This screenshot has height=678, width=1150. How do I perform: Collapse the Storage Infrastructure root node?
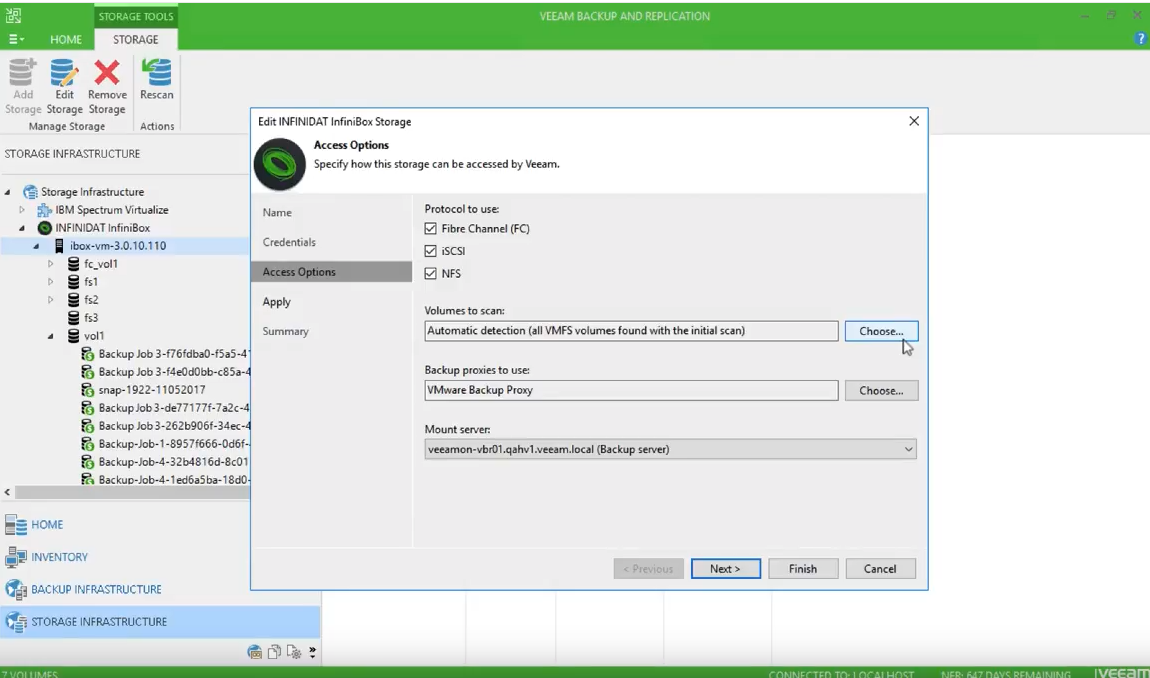coord(8,192)
